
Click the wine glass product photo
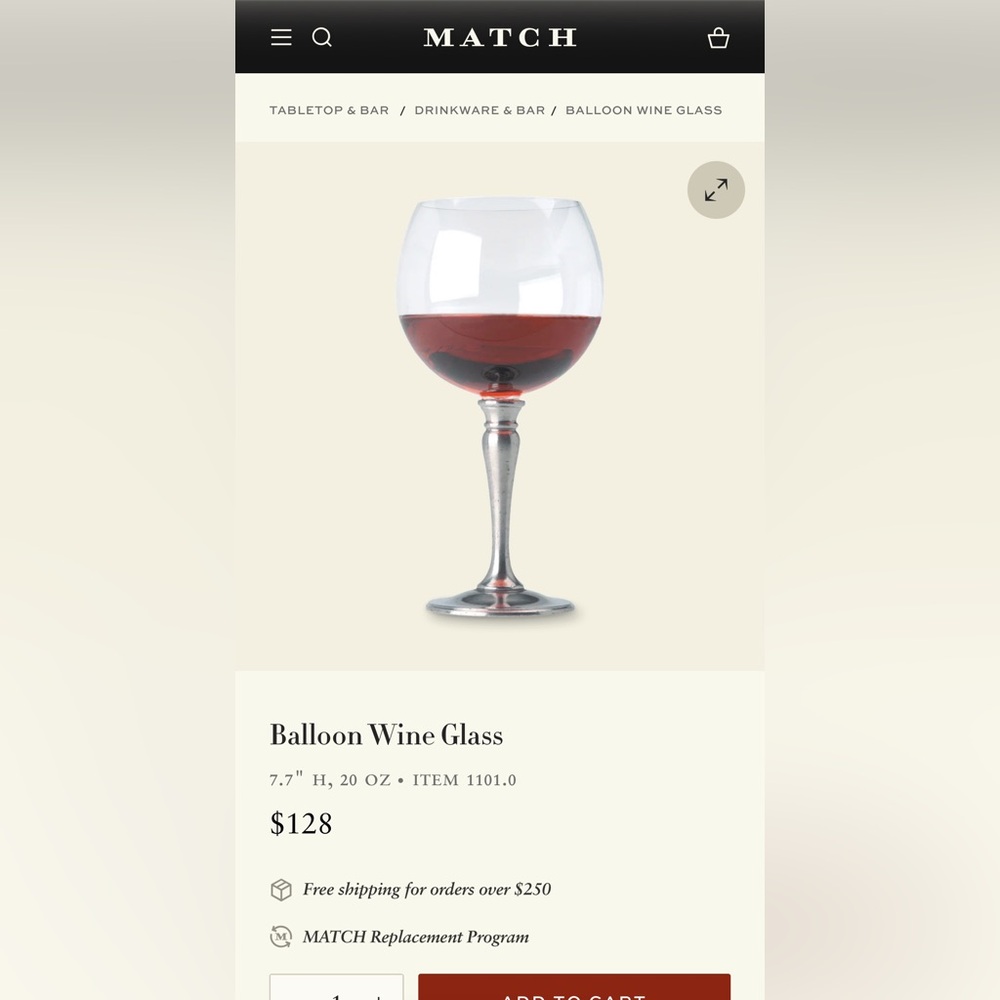(x=500, y=400)
